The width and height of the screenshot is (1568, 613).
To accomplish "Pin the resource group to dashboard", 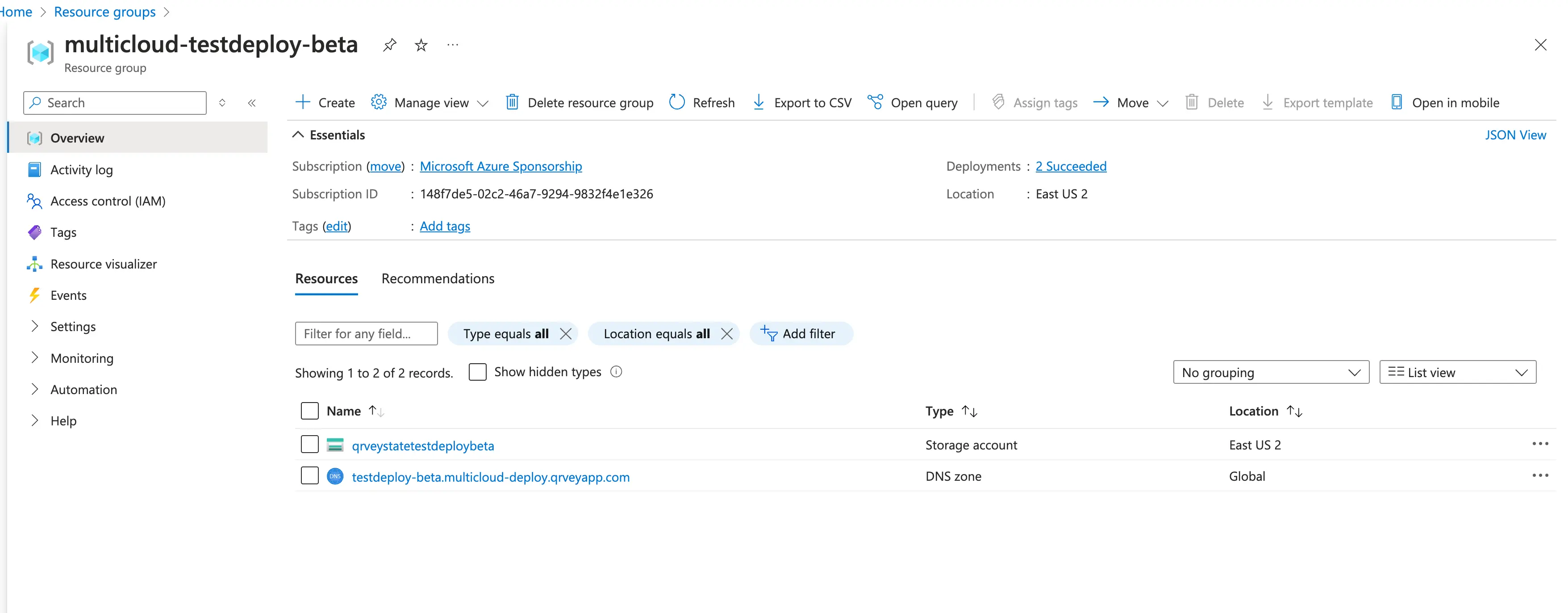I will (x=390, y=45).
